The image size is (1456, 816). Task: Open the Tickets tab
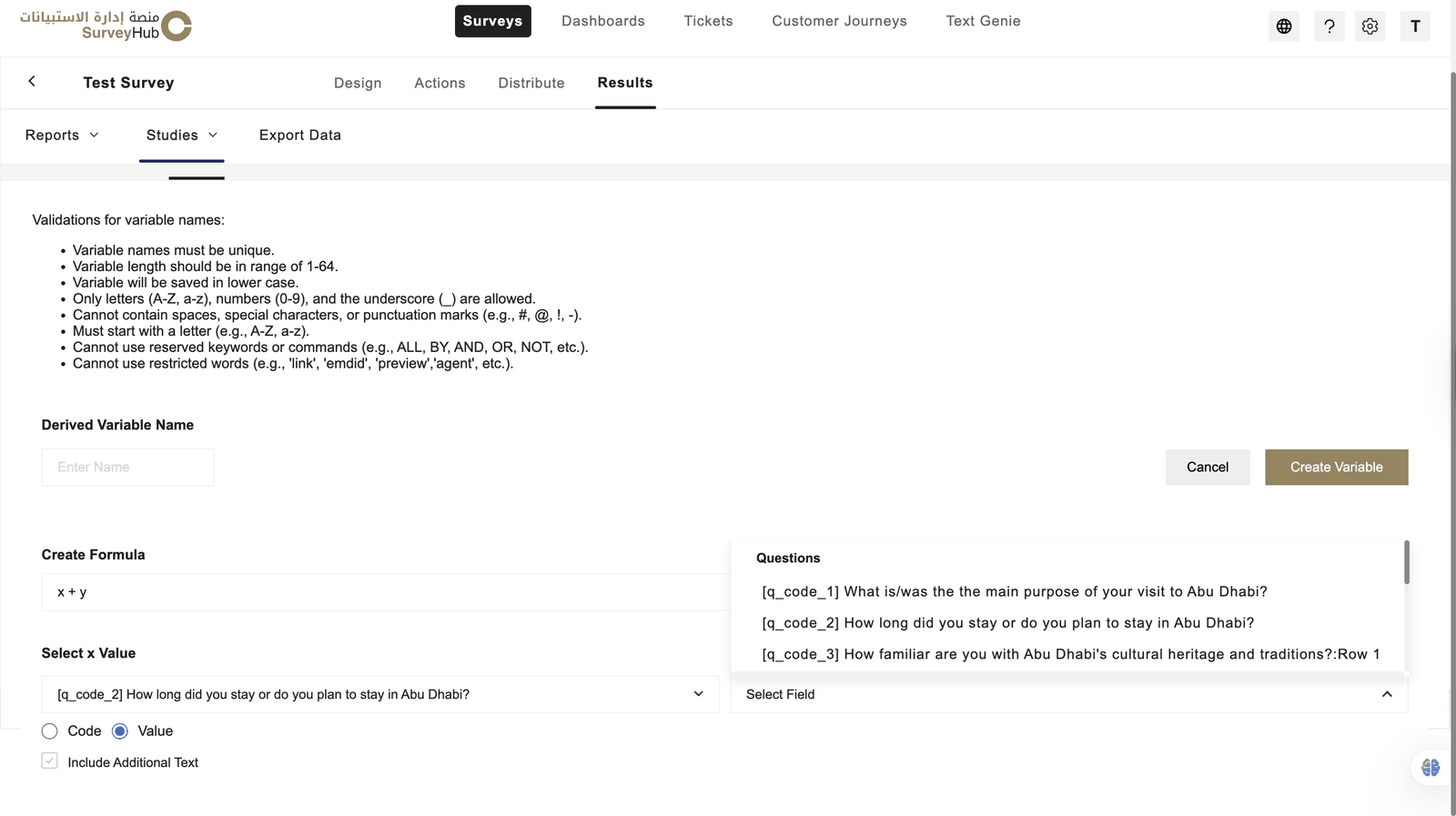708,21
